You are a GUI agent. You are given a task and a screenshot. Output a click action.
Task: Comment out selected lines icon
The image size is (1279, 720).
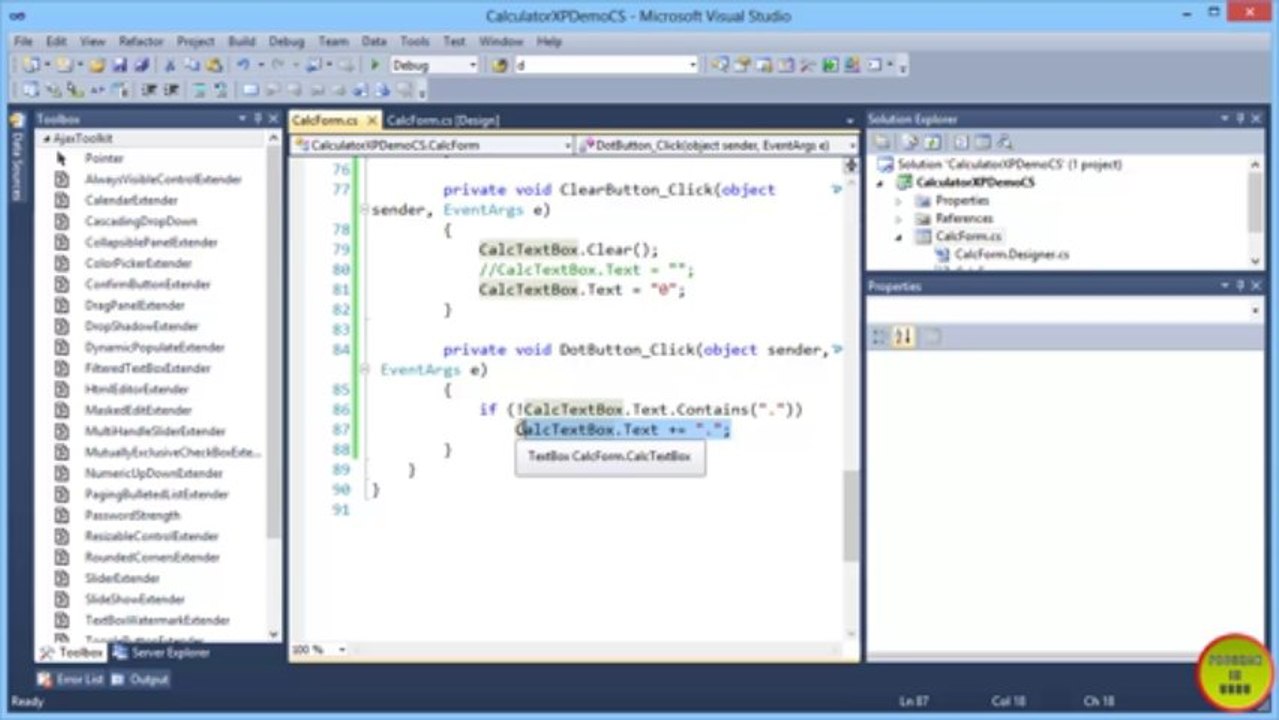[x=199, y=90]
